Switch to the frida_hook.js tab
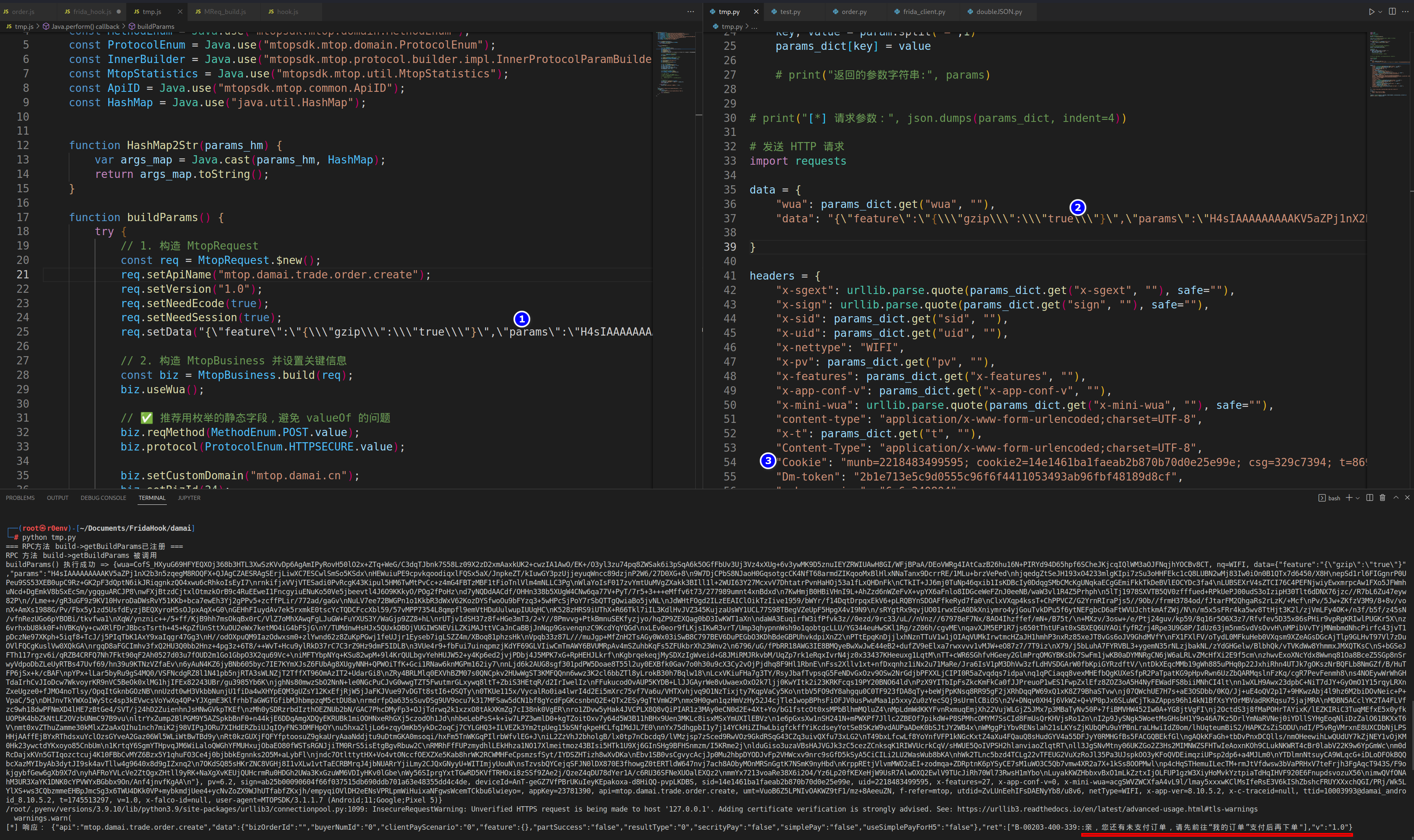The image size is (1414, 840). click(x=92, y=11)
